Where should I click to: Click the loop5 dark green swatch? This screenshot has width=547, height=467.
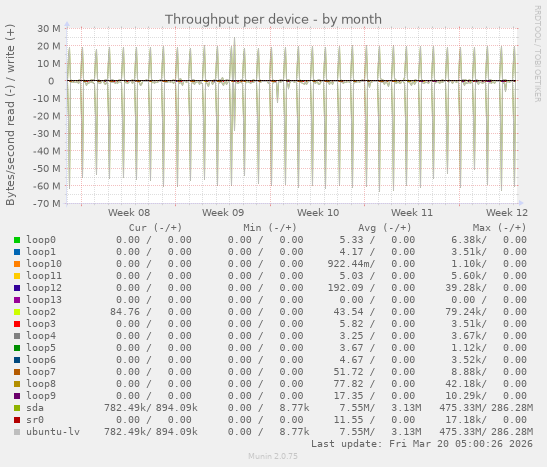pos(17,348)
